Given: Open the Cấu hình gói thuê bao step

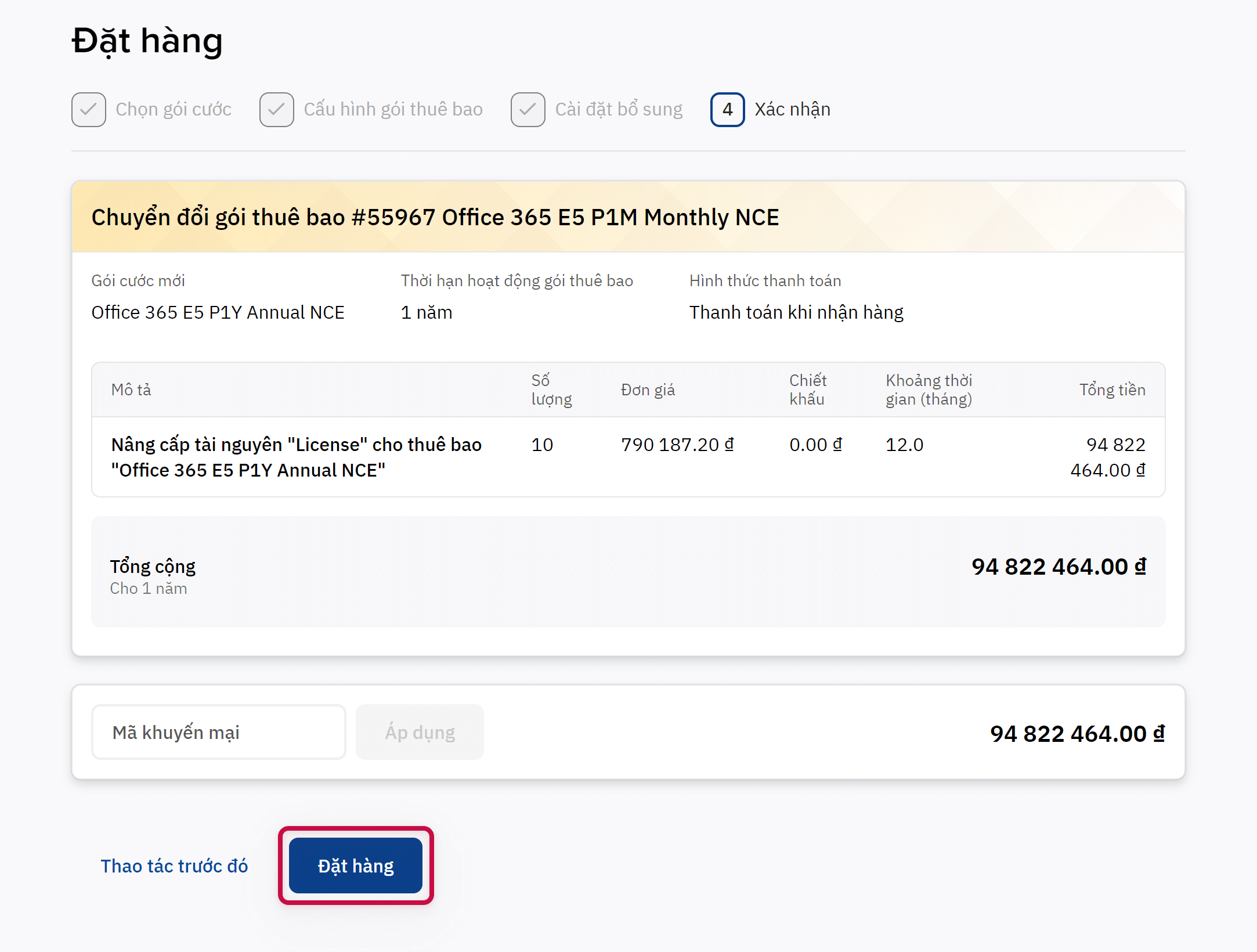Looking at the screenshot, I should (393, 109).
